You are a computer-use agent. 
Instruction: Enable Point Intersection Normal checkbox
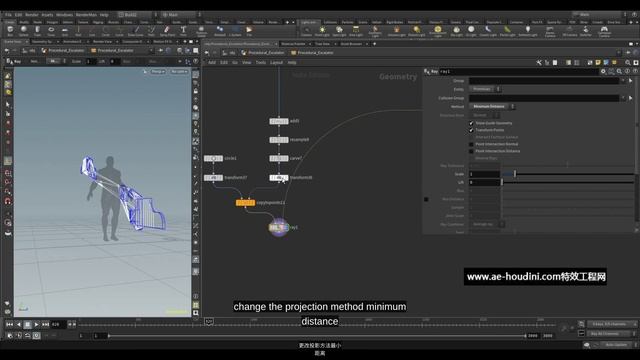point(471,144)
